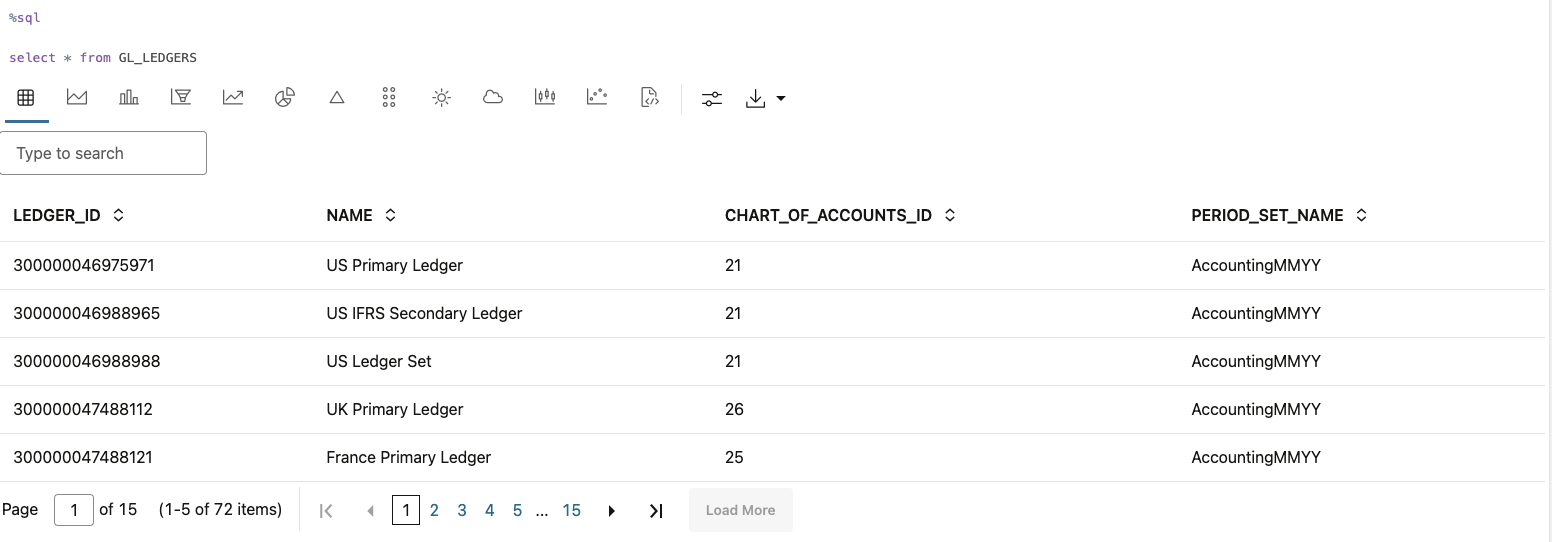This screenshot has width=1552, height=542.
Task: Go to the next page arrow
Action: (612, 511)
